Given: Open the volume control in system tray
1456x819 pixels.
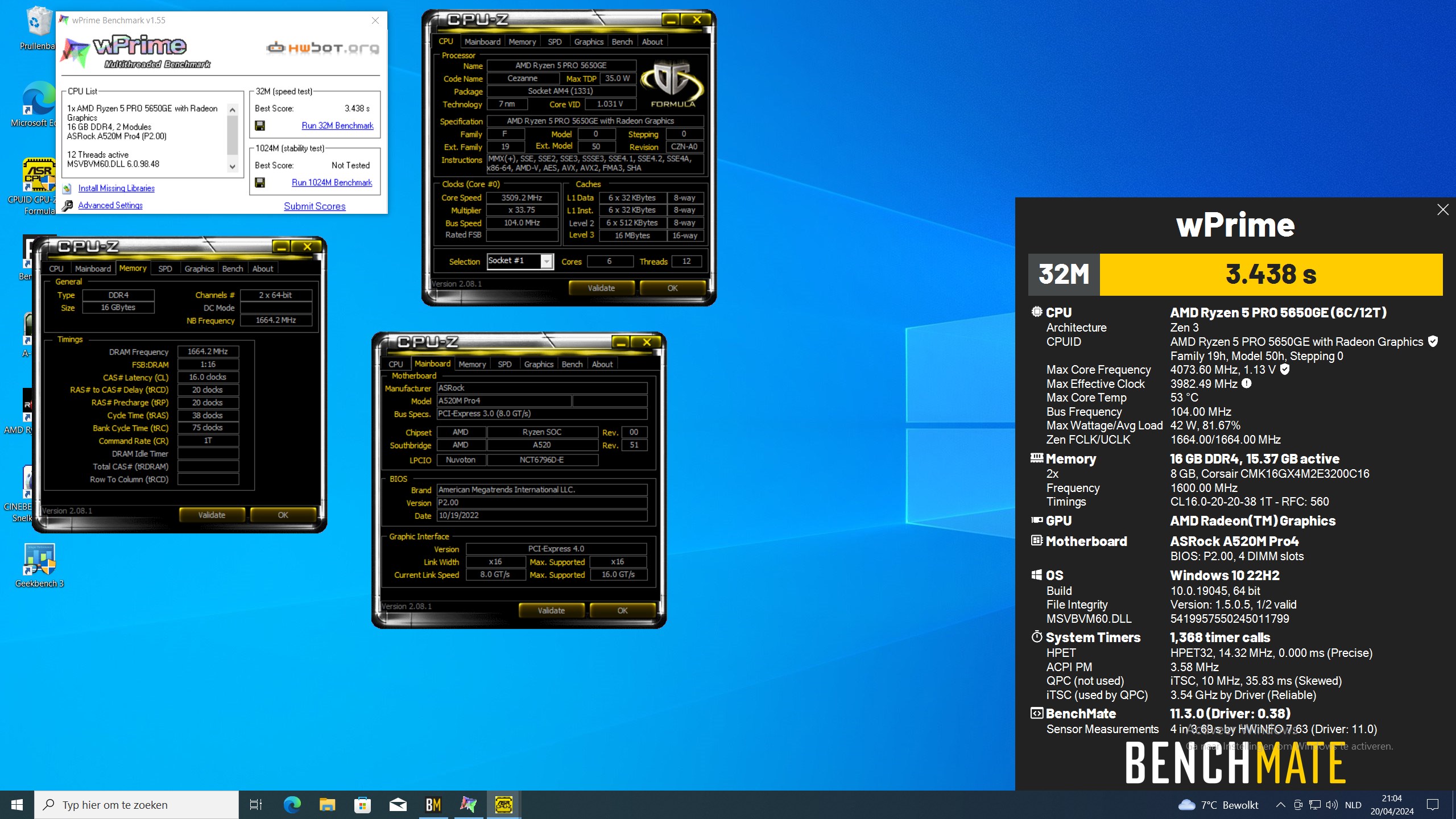Looking at the screenshot, I should (1332, 805).
